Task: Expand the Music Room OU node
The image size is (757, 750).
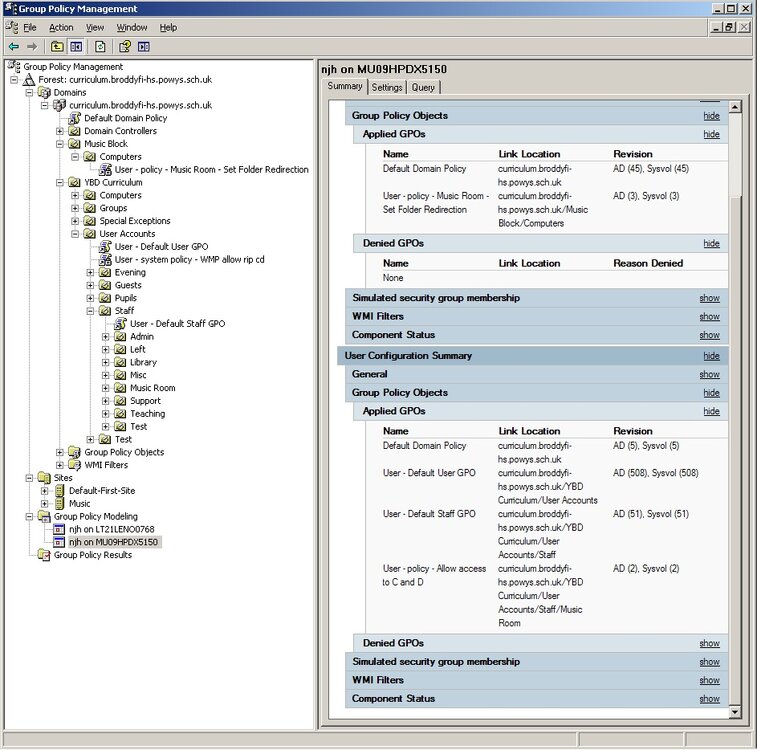Action: pos(106,388)
